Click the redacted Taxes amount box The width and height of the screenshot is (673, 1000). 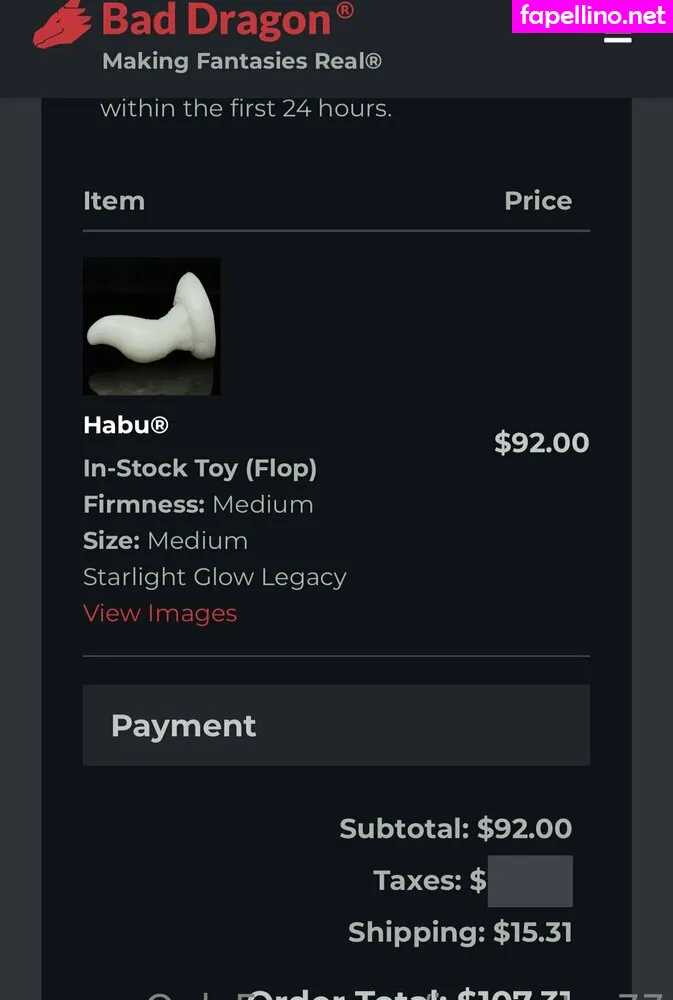[x=530, y=881]
